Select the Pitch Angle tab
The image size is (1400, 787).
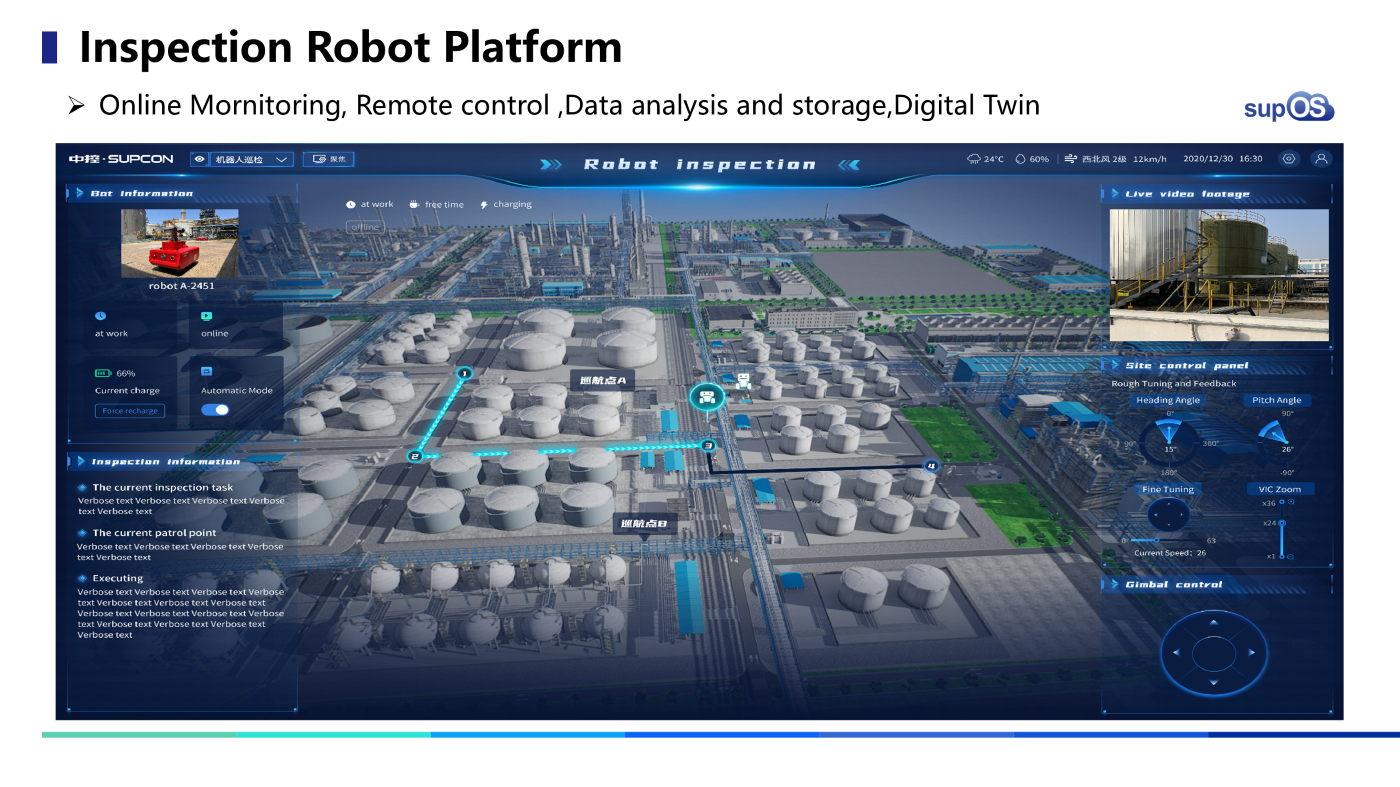tap(1277, 400)
